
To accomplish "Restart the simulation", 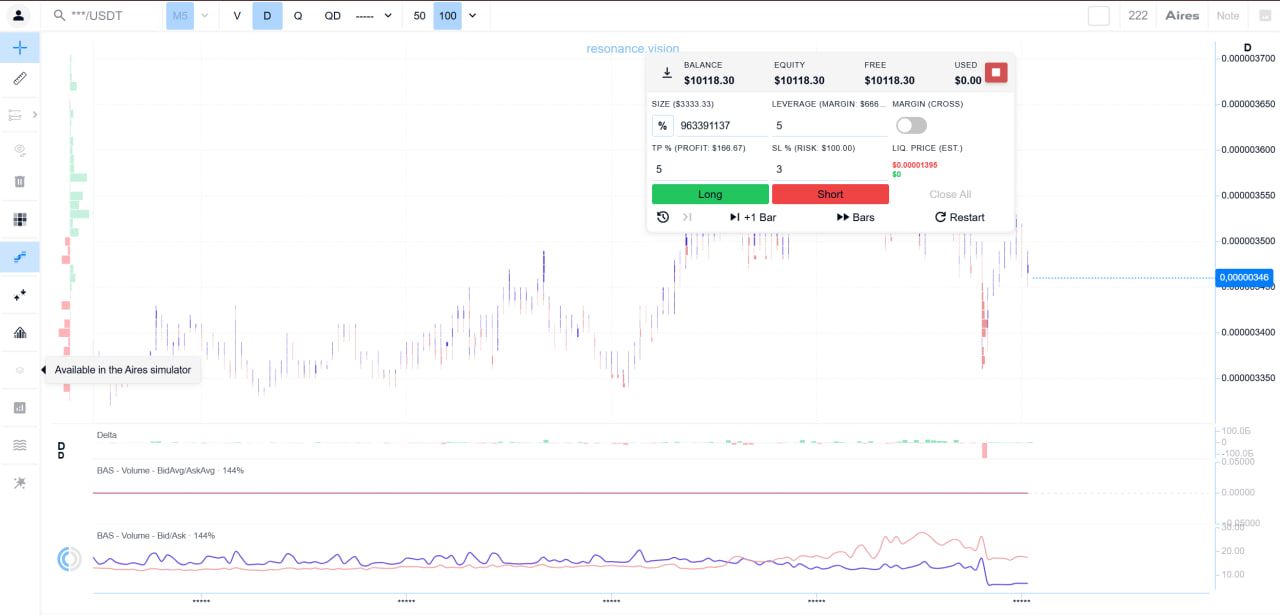I will pyautogui.click(x=959, y=217).
